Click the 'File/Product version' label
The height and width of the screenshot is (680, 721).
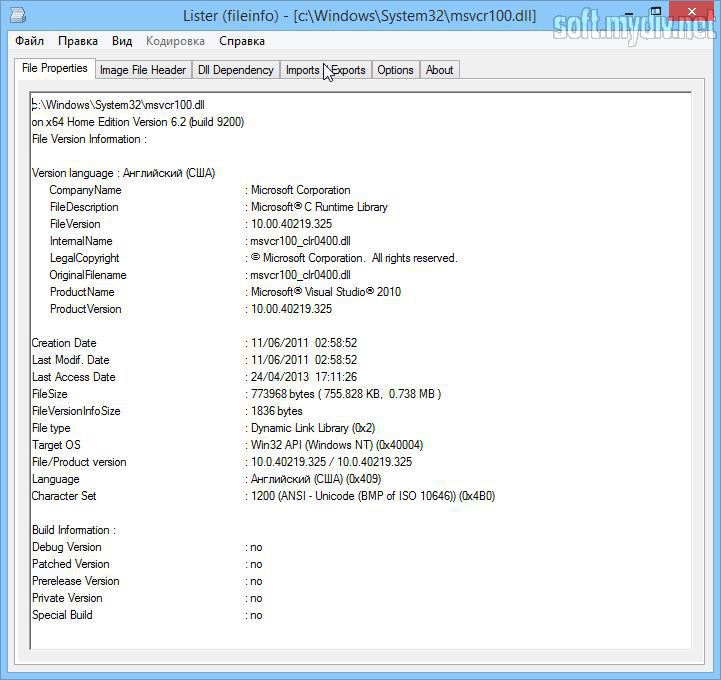tap(79, 462)
